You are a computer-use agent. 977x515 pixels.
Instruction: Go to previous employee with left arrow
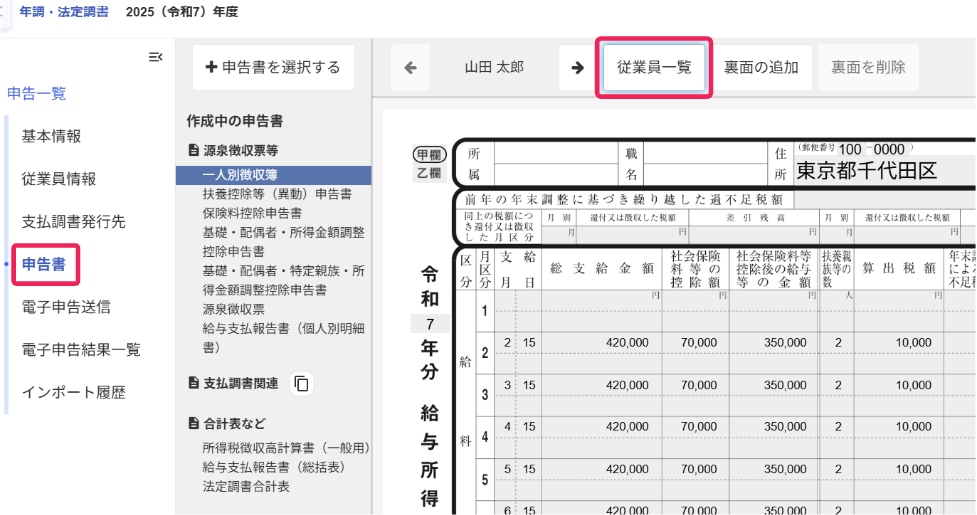coord(410,68)
